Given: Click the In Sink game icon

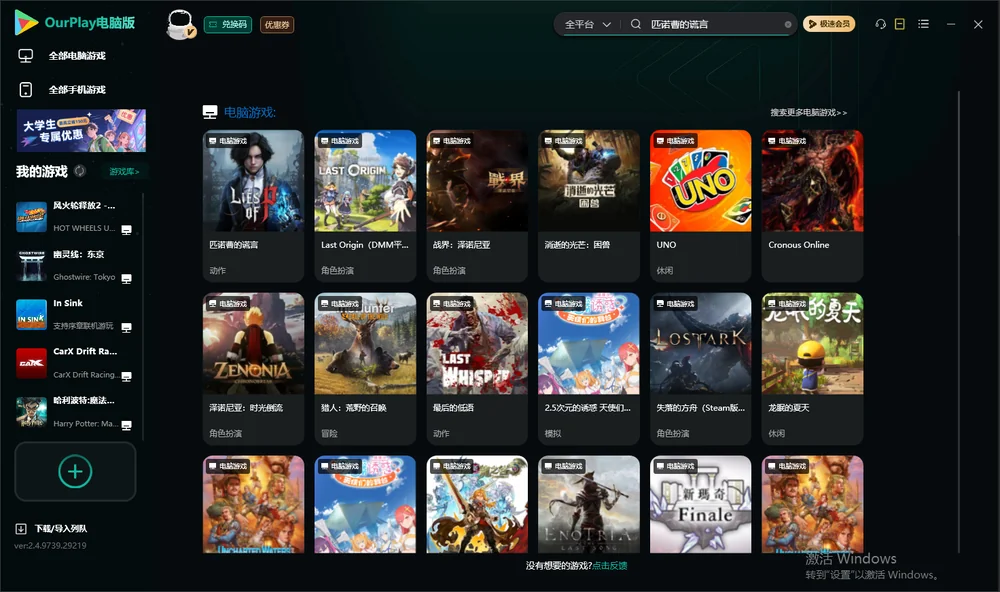Looking at the screenshot, I should [31, 314].
